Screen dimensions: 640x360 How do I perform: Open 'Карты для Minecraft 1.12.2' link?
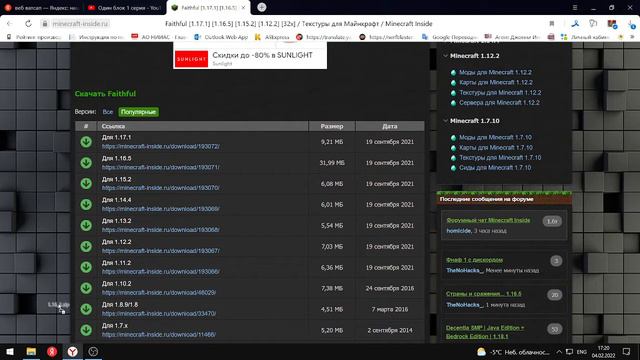click(x=496, y=82)
